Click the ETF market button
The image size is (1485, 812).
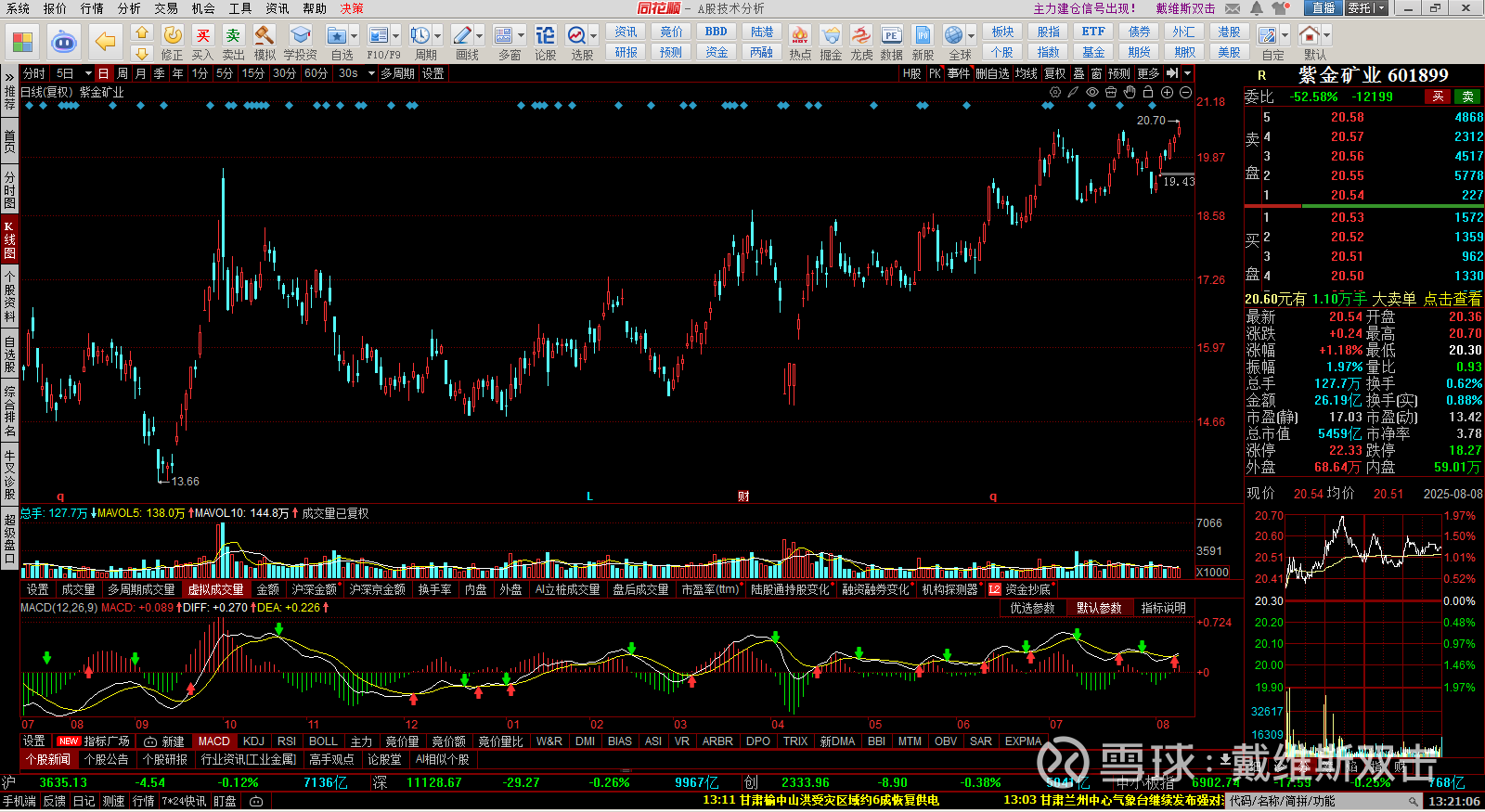(x=1093, y=31)
